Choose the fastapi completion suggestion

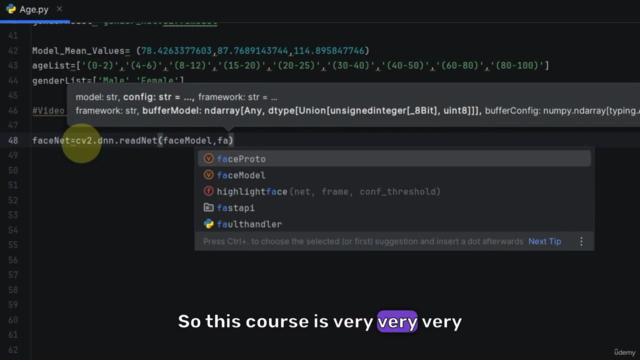pos(394,208)
